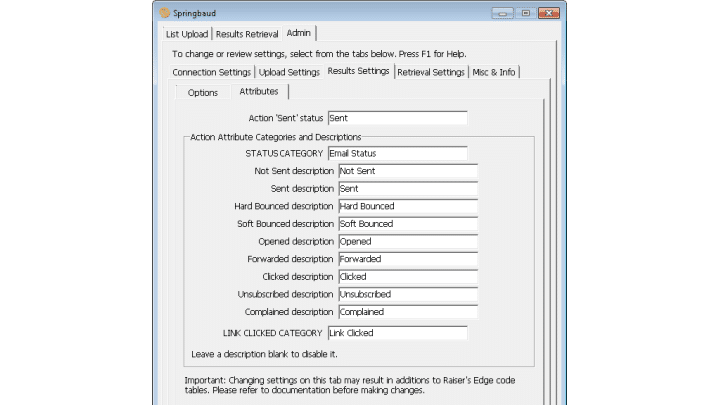This screenshot has width=720, height=405.
Task: Open the Results Retrieval tab
Action: click(x=247, y=34)
